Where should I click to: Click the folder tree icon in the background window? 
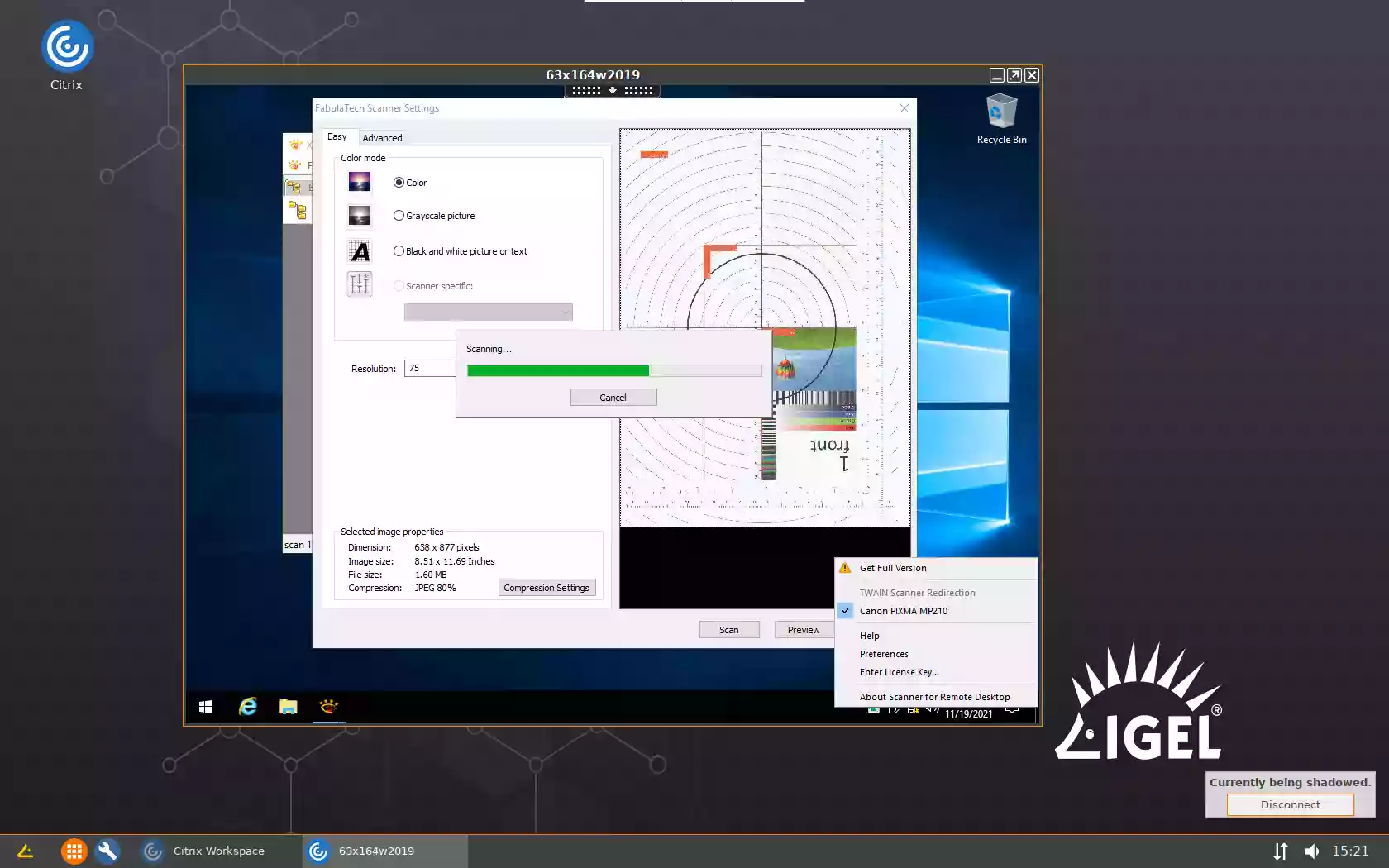coord(297,210)
